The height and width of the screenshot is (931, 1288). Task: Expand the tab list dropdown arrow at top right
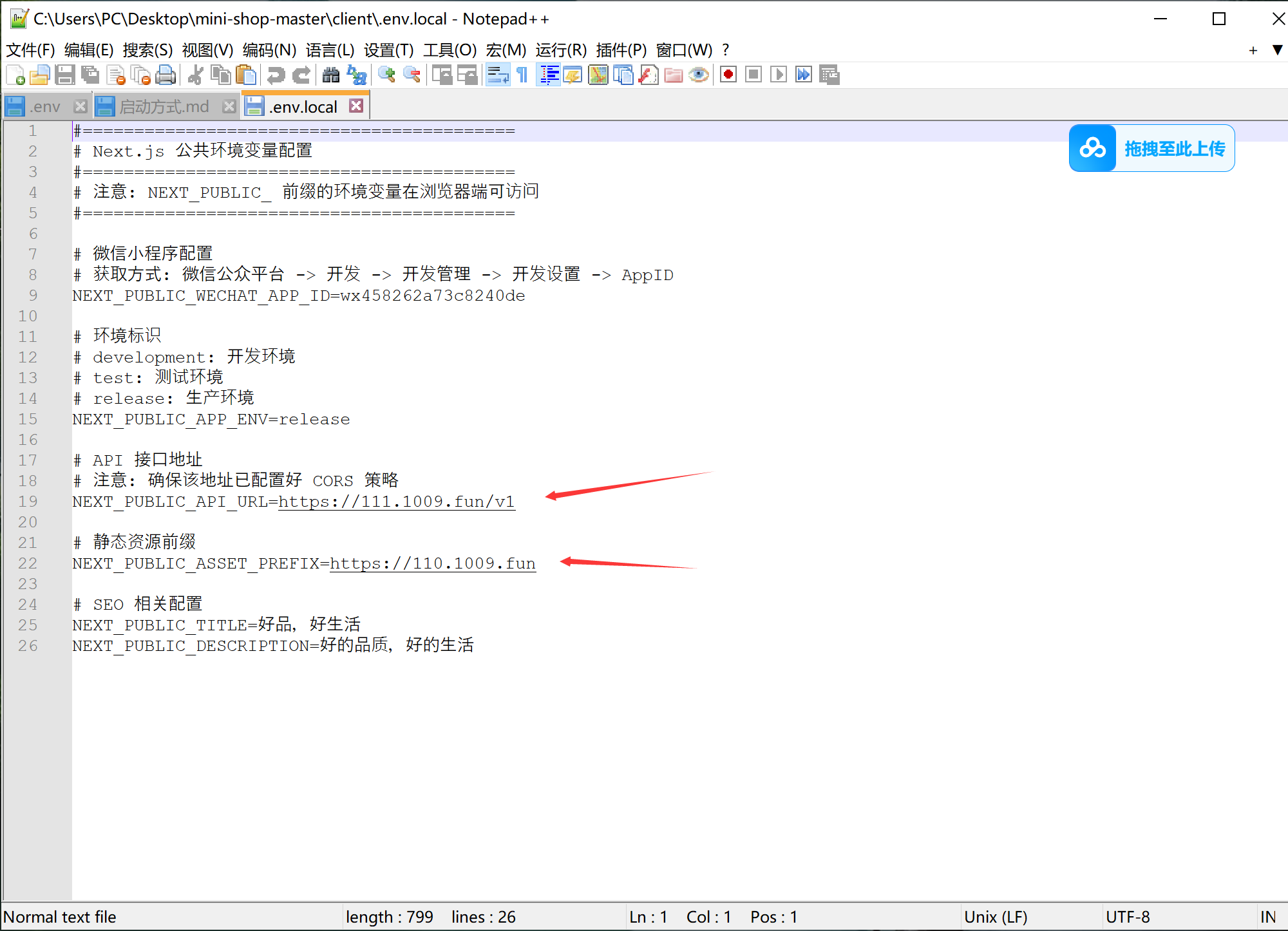click(x=1278, y=50)
